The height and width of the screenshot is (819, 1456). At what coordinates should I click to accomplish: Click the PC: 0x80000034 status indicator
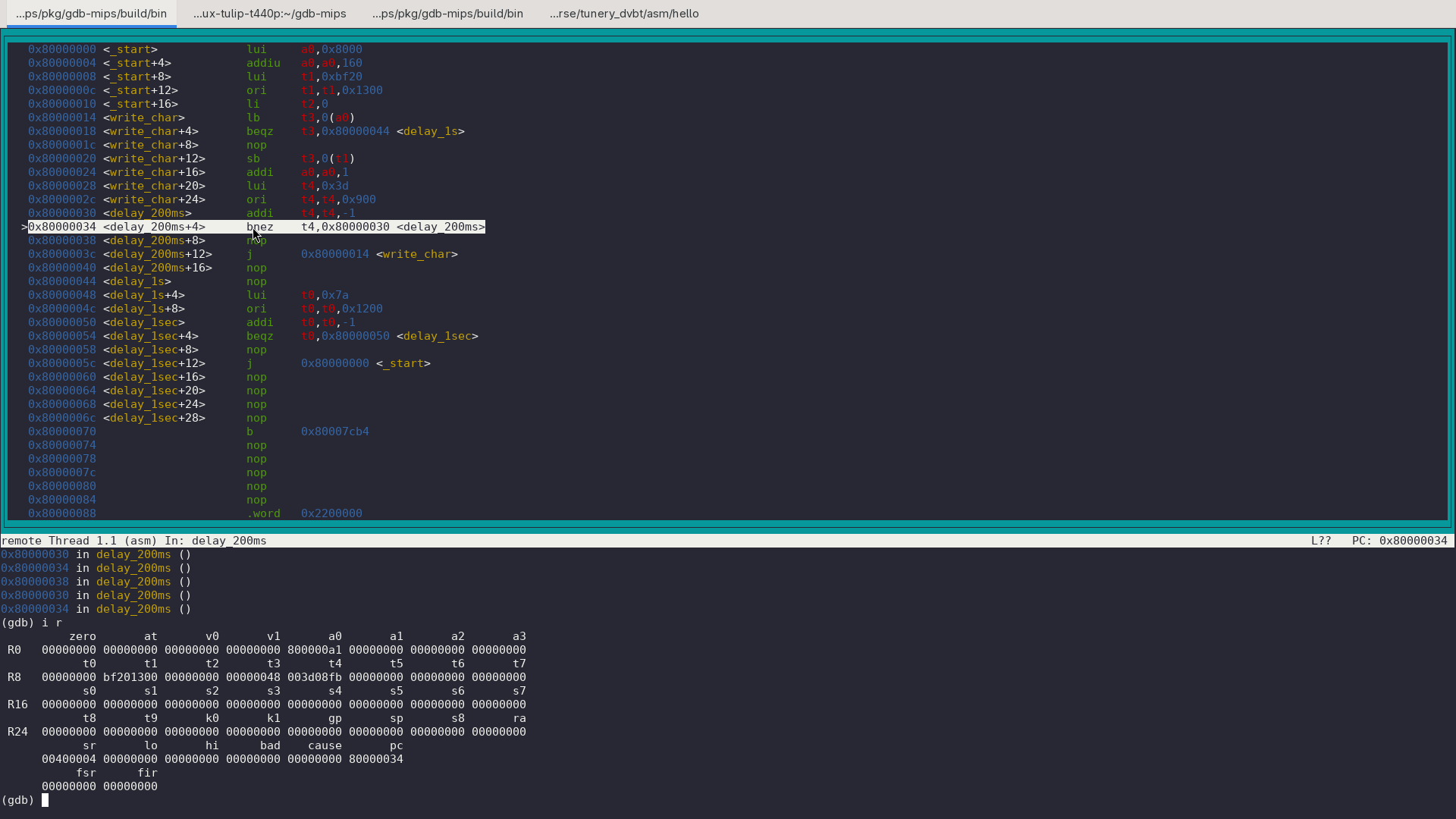[1399, 541]
